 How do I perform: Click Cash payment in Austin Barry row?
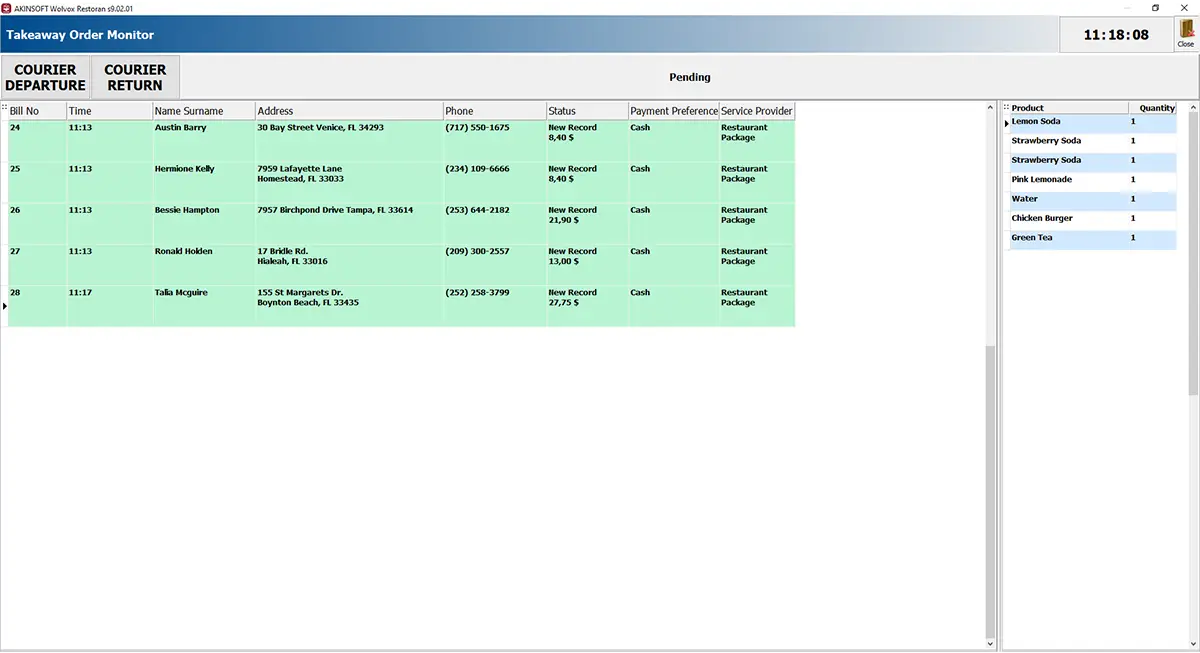coord(640,128)
